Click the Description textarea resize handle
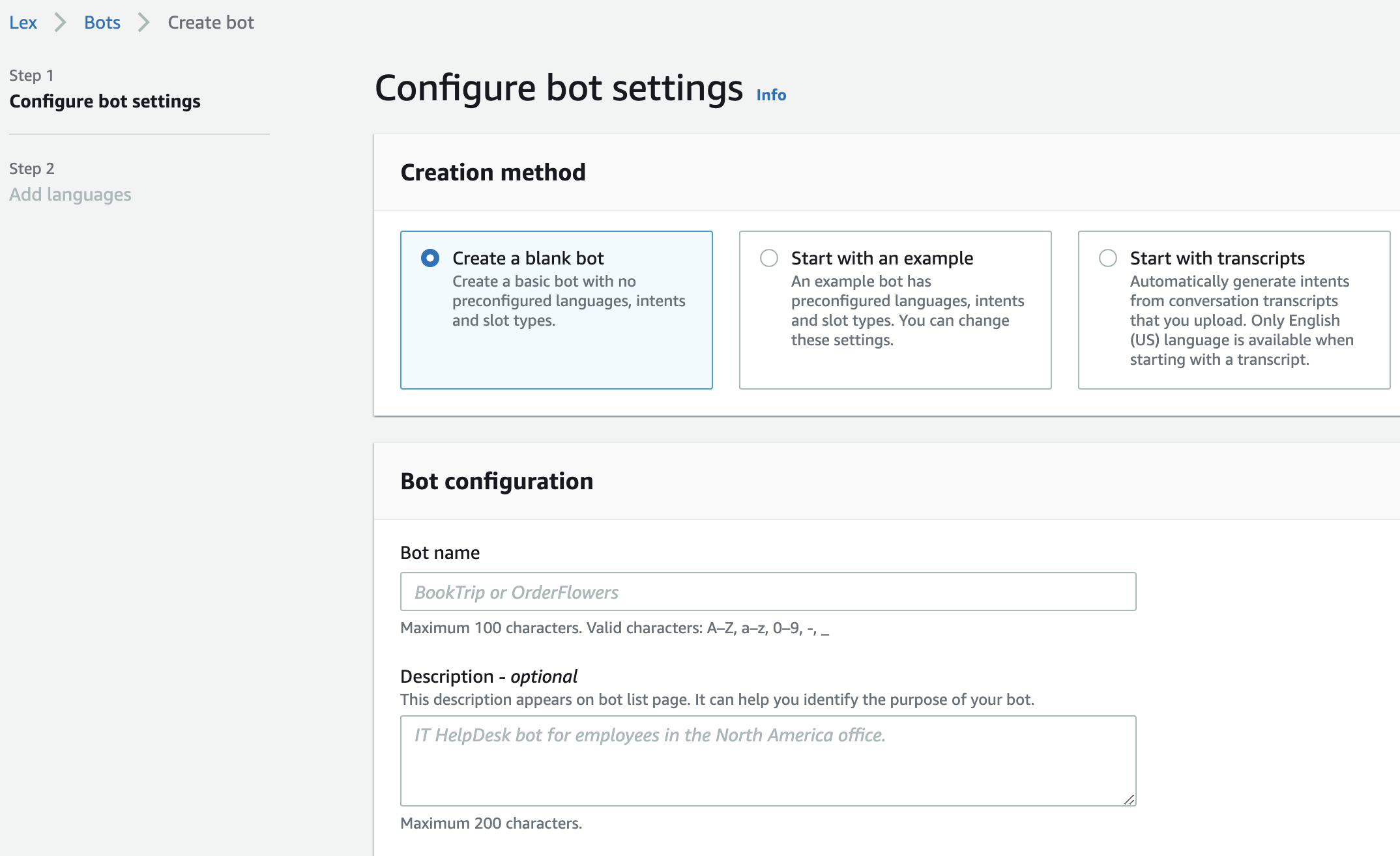The width and height of the screenshot is (1400, 856). pyautogui.click(x=1129, y=799)
